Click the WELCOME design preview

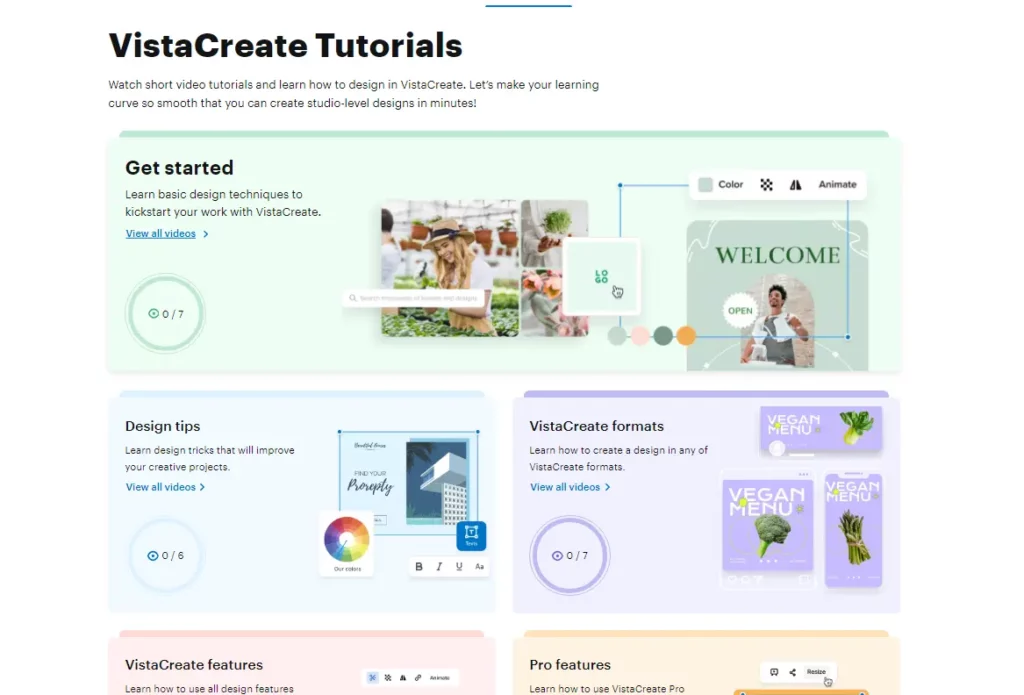(777, 296)
